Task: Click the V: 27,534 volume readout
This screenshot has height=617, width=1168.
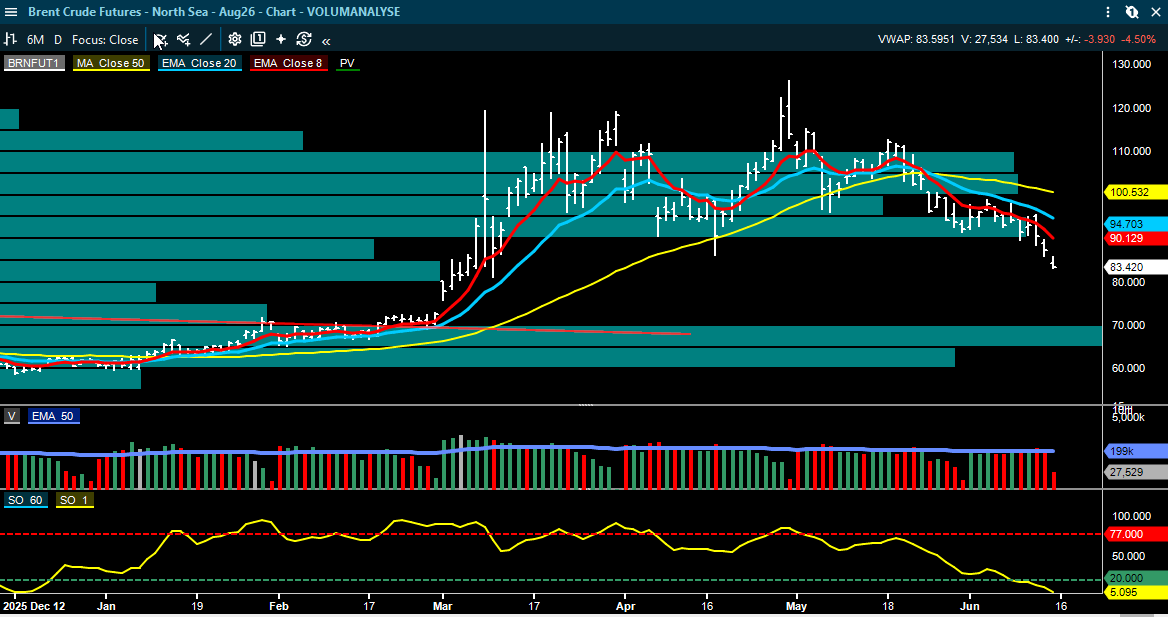Action: (x=984, y=39)
